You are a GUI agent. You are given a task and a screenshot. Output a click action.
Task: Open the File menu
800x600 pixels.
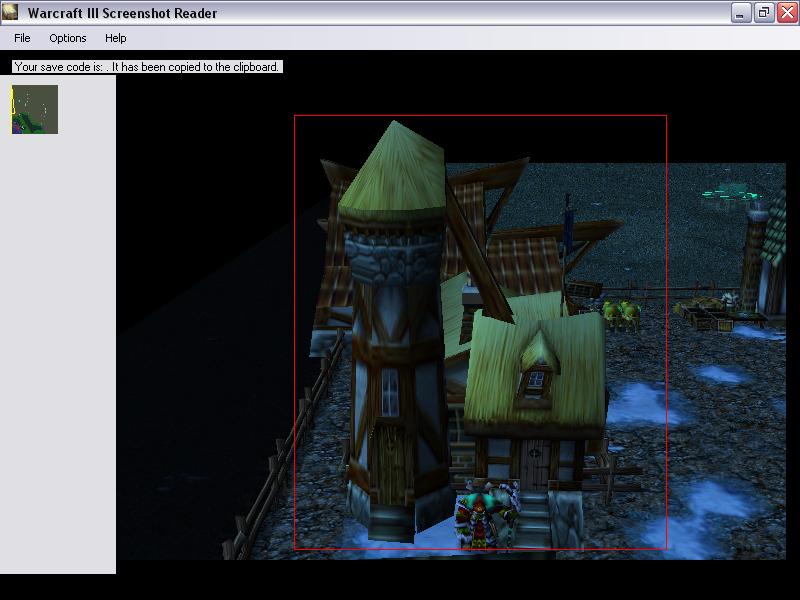click(22, 38)
